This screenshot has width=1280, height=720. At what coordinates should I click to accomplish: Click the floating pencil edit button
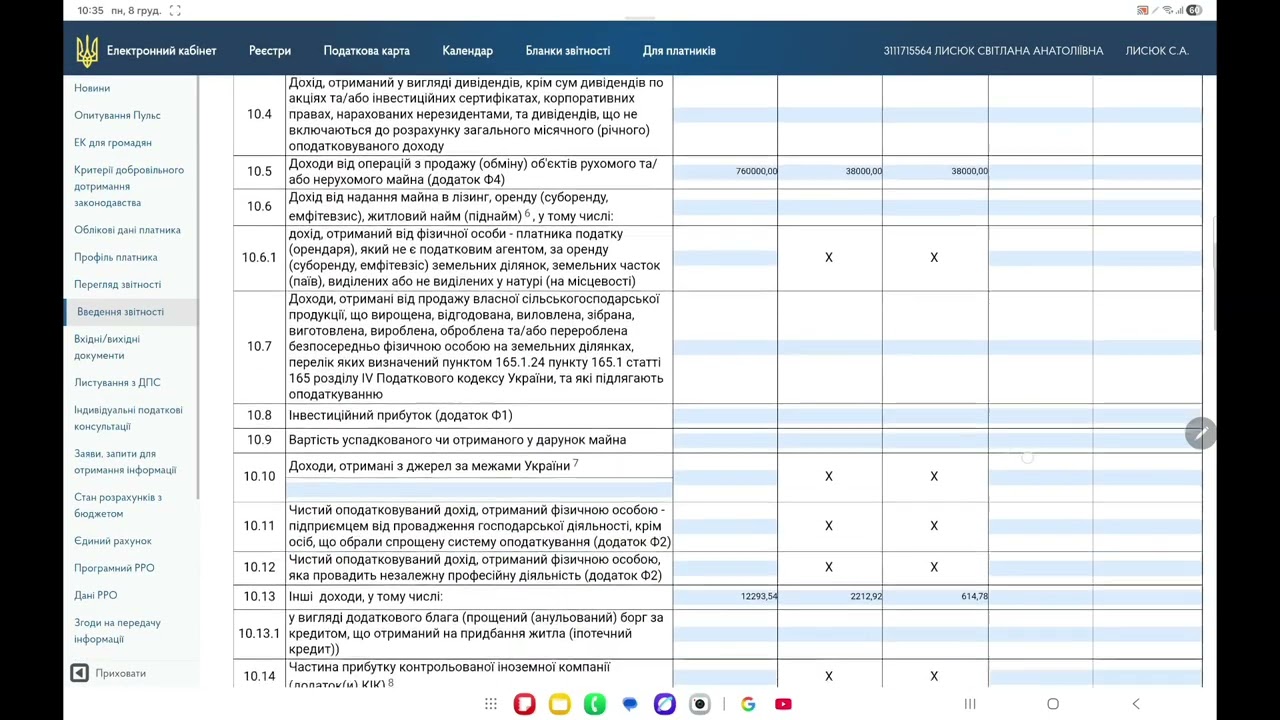[x=1200, y=433]
